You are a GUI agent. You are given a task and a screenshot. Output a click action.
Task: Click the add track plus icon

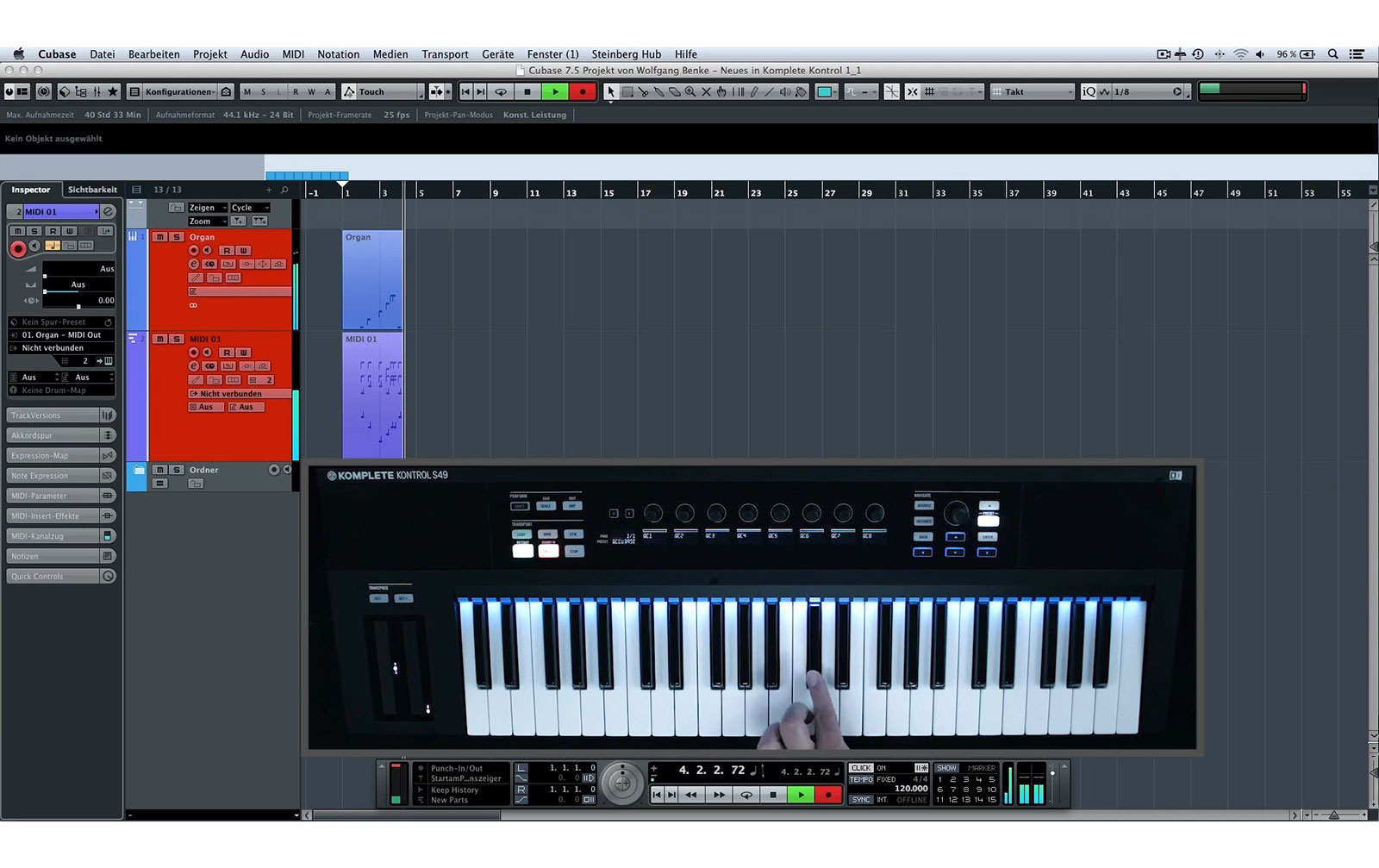269,190
